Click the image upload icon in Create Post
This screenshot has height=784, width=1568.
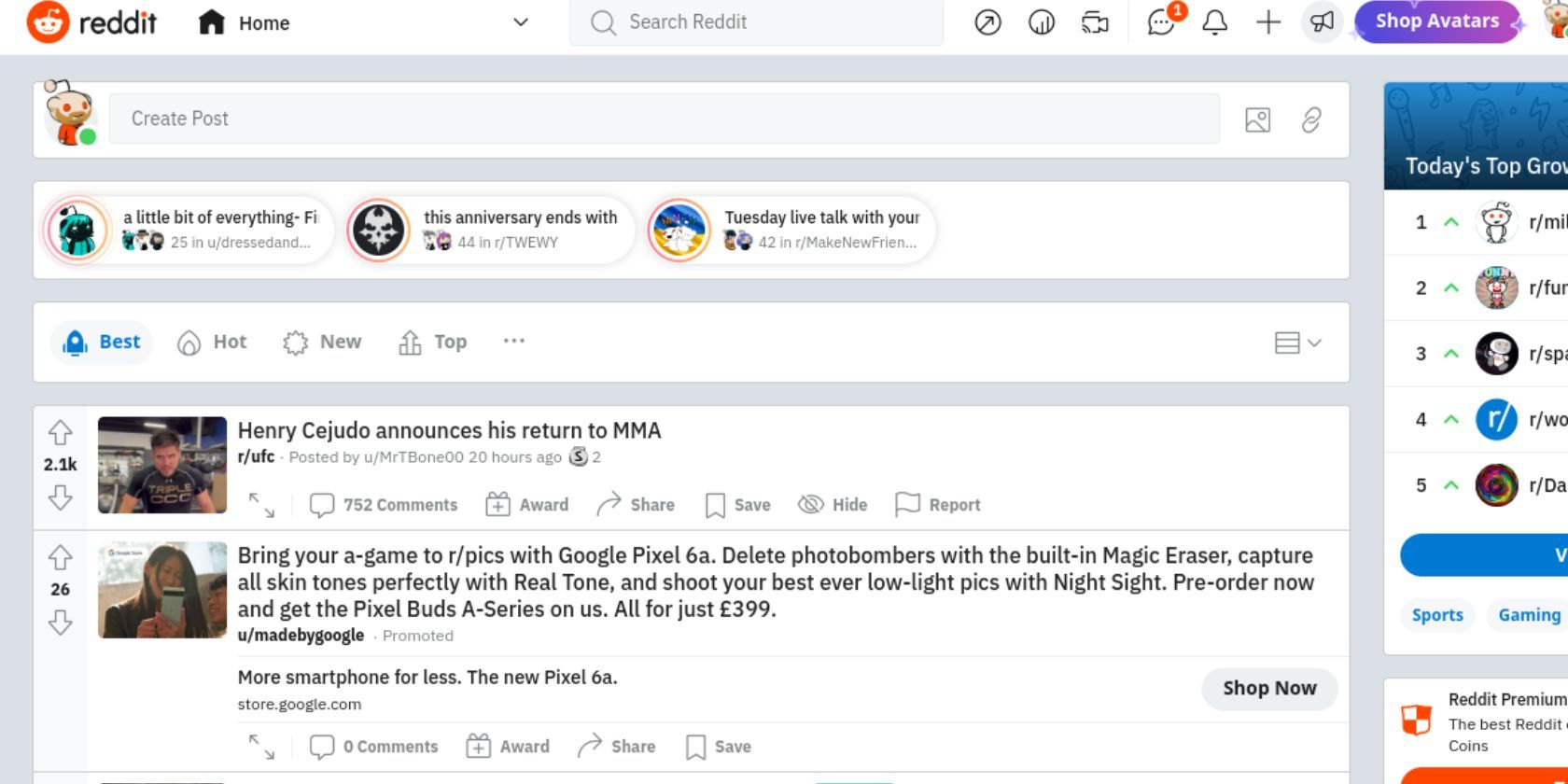pos(1257,119)
